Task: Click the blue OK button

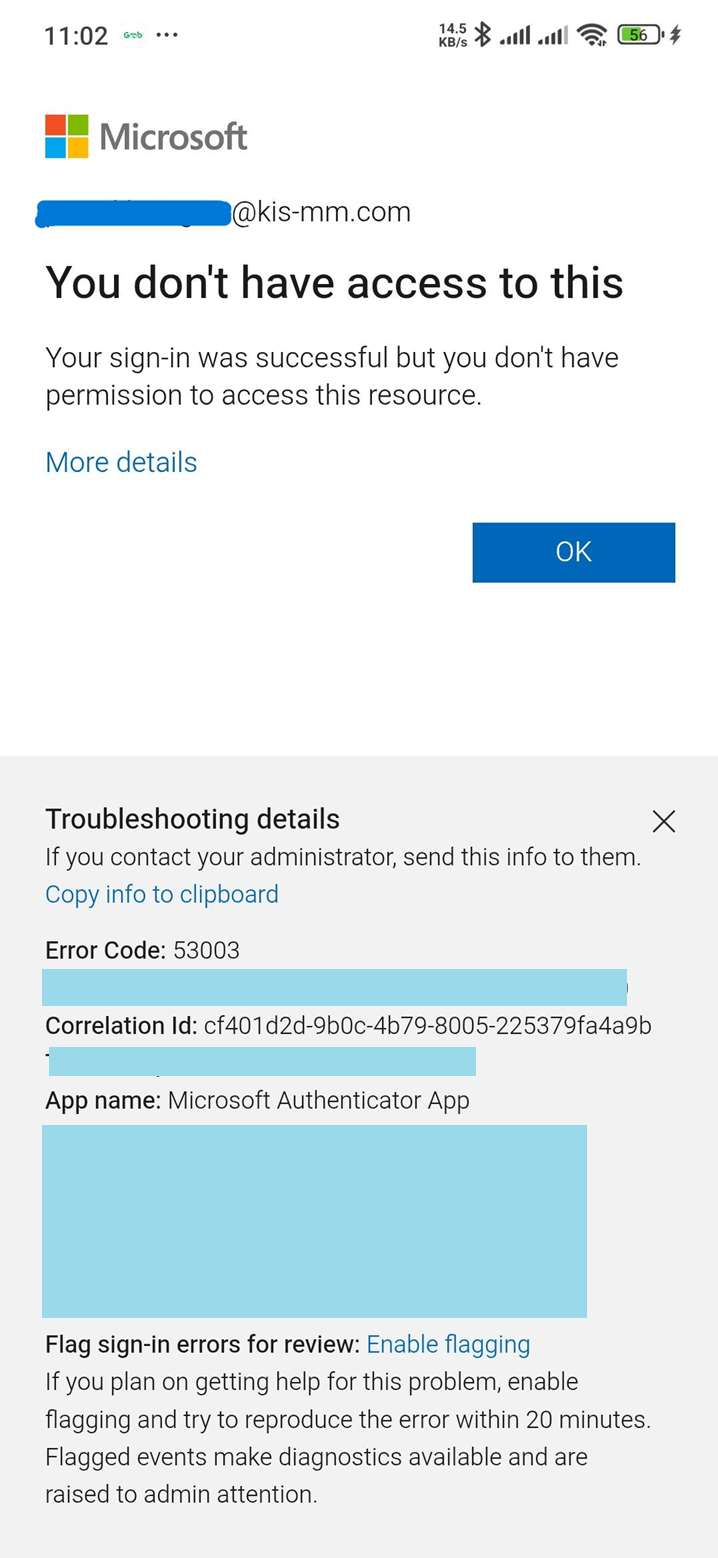Action: click(x=574, y=552)
